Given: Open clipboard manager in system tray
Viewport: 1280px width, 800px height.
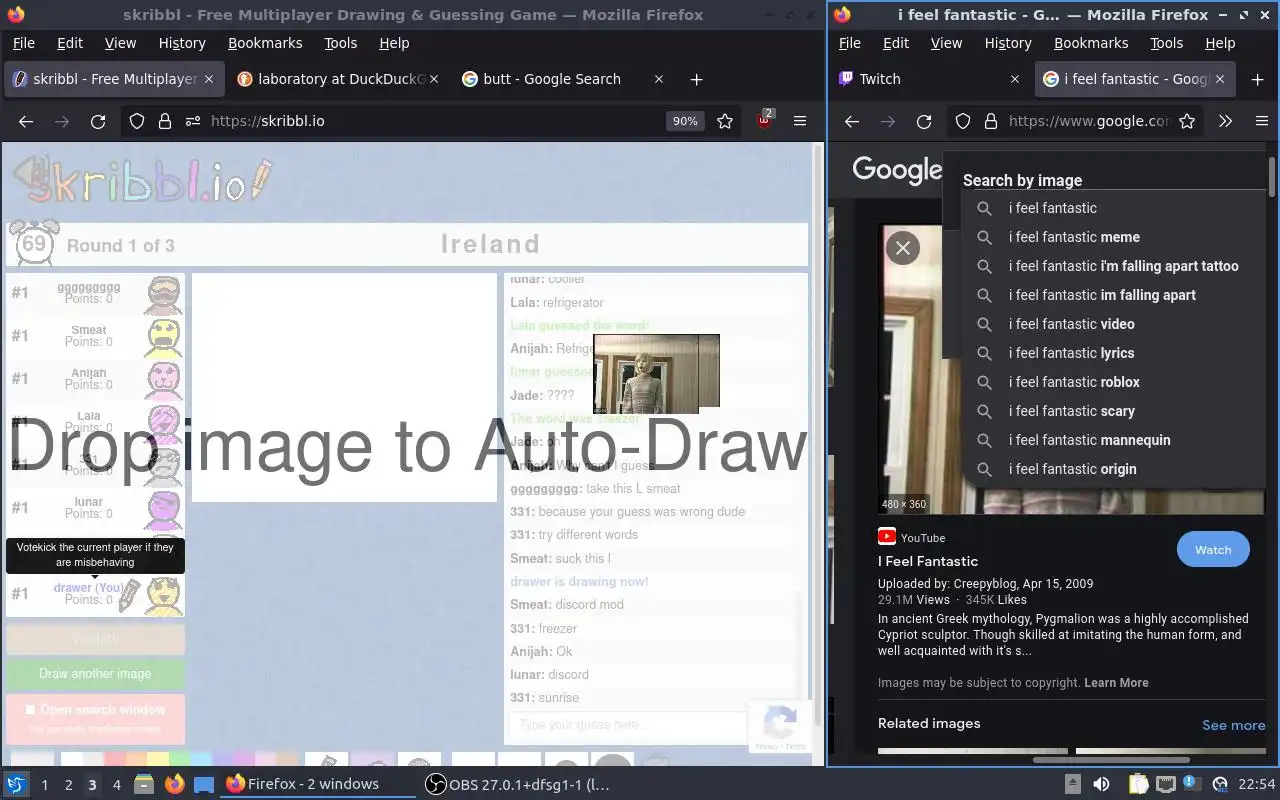Looking at the screenshot, I should click(x=1139, y=784).
